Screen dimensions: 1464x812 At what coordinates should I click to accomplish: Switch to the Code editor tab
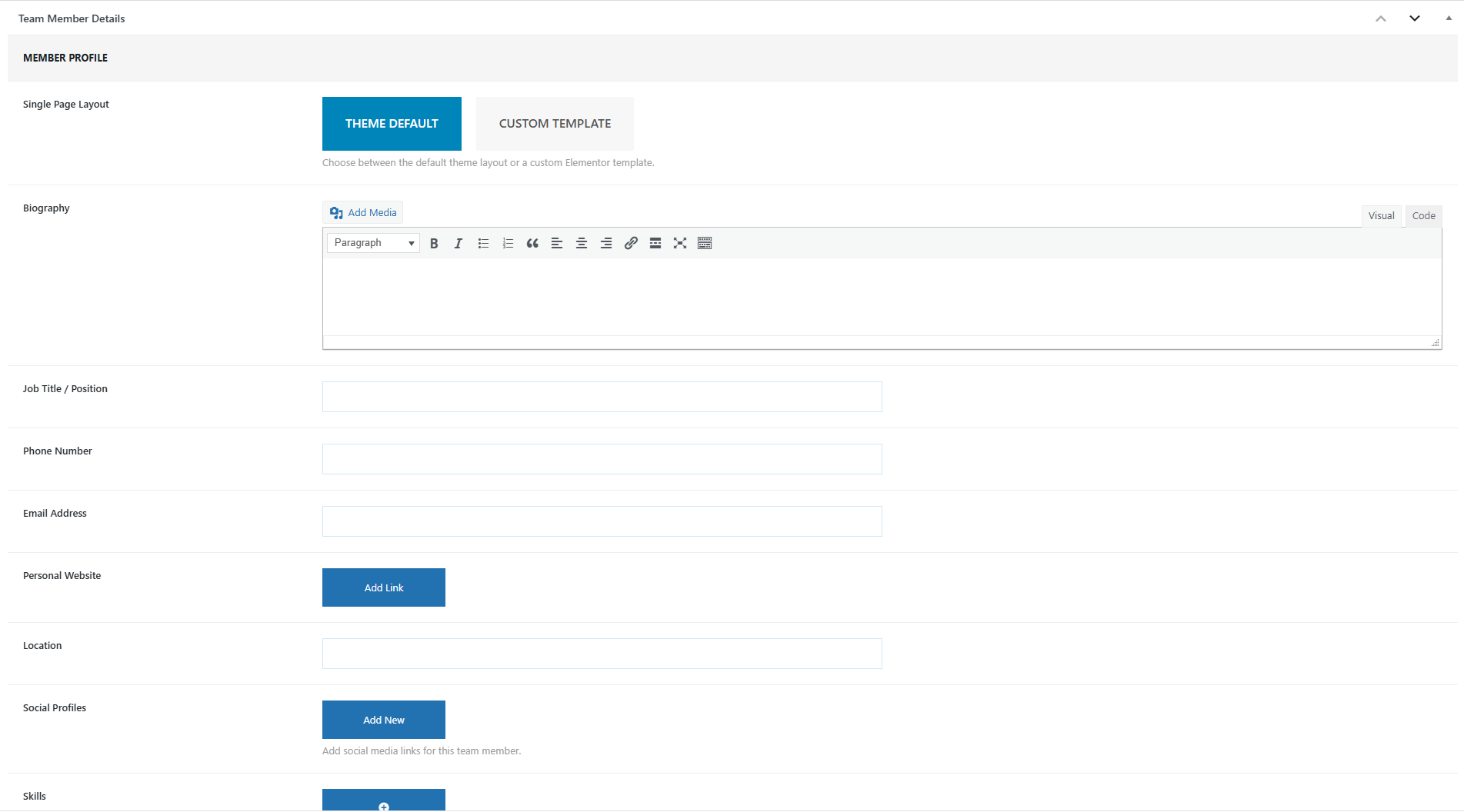pos(1423,216)
